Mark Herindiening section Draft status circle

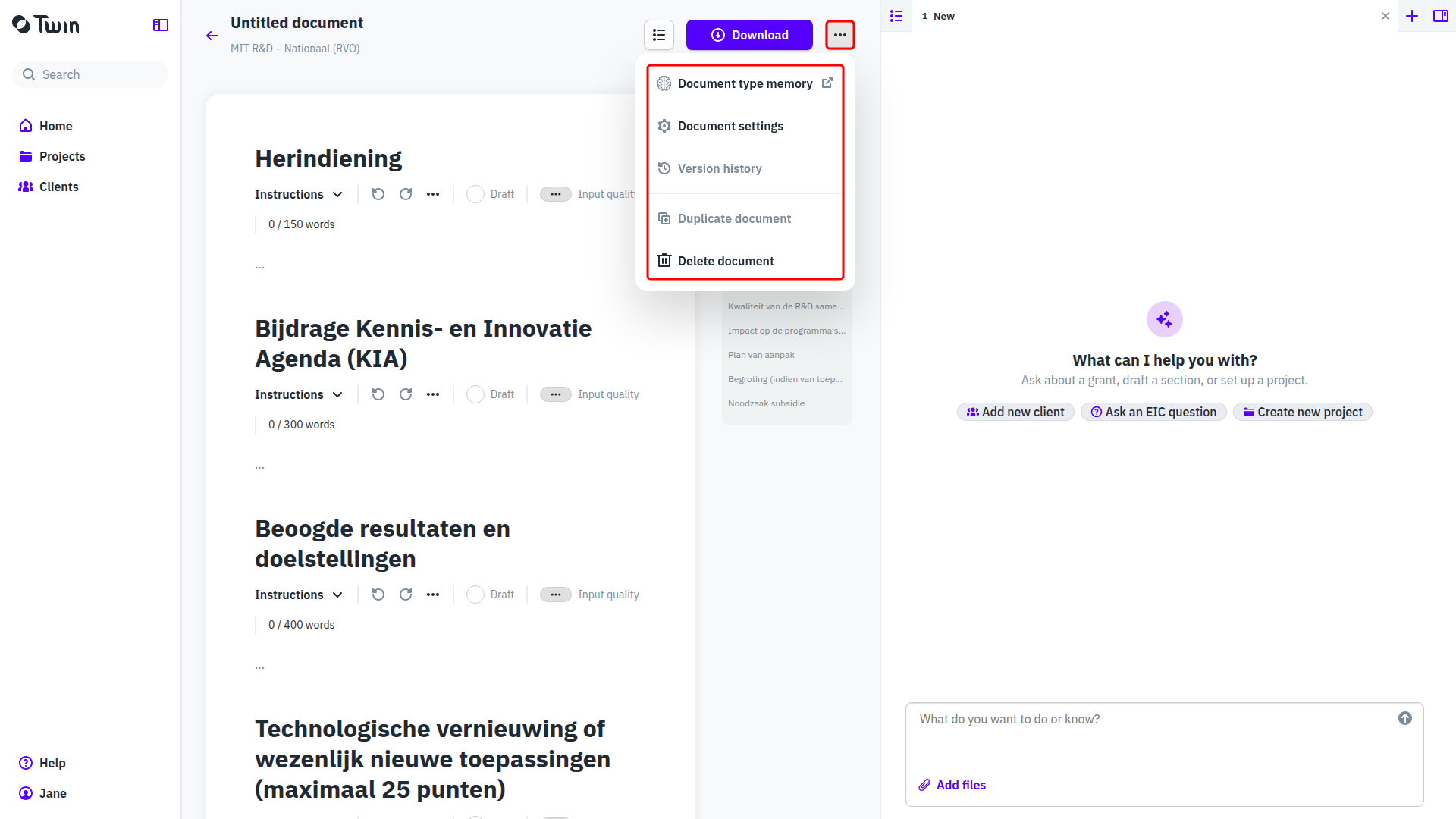[x=475, y=194]
